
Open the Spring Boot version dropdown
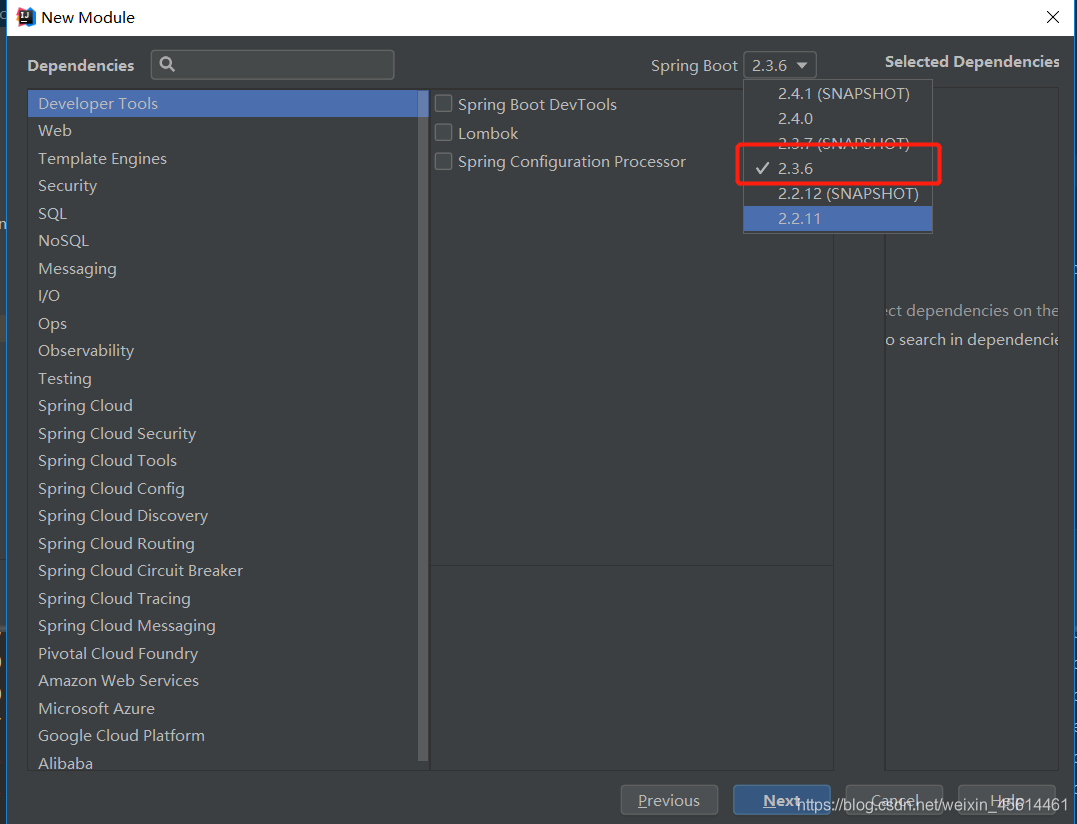pos(780,65)
